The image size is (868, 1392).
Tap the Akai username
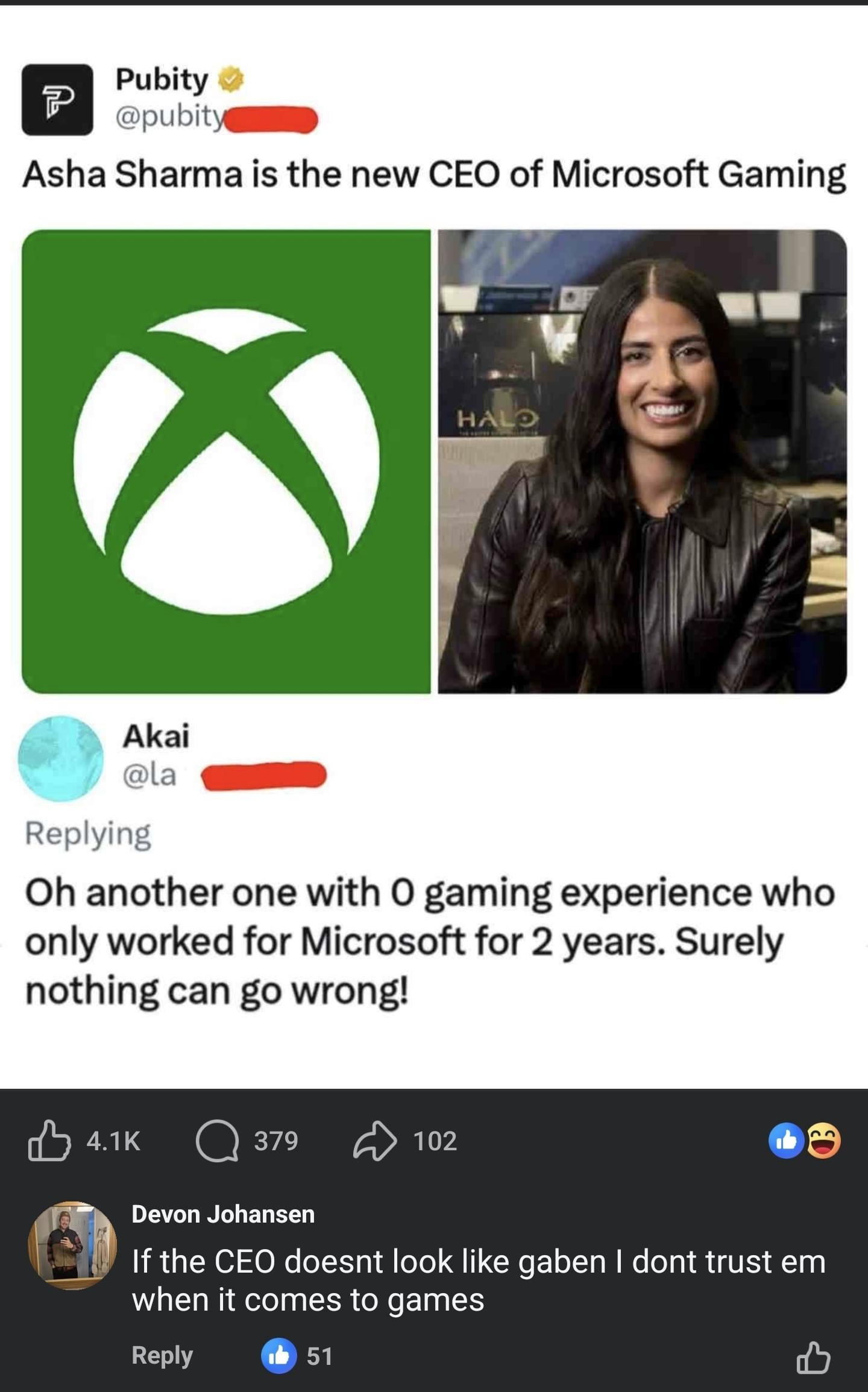coord(156,735)
